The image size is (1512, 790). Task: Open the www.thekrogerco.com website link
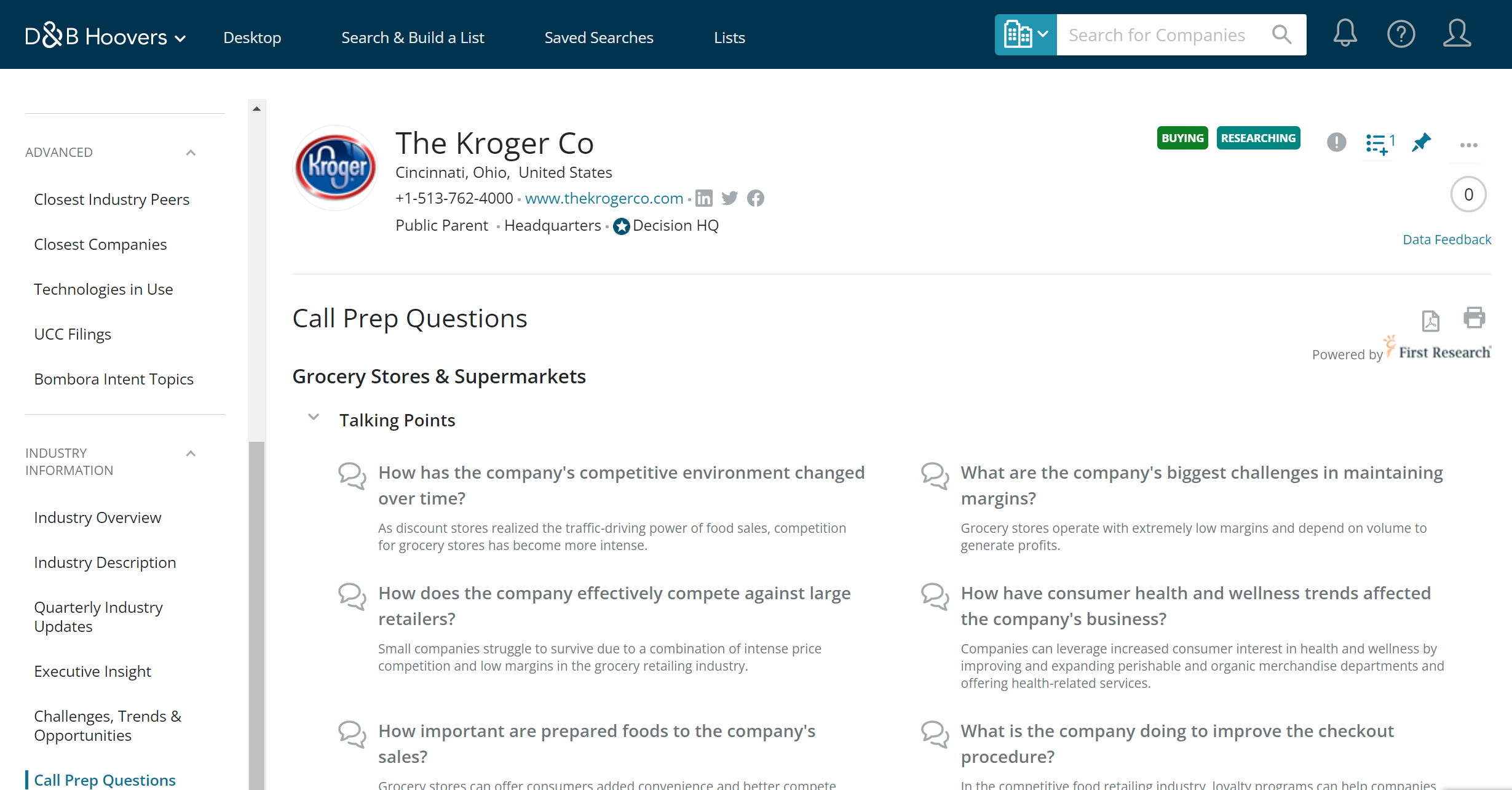click(x=604, y=198)
